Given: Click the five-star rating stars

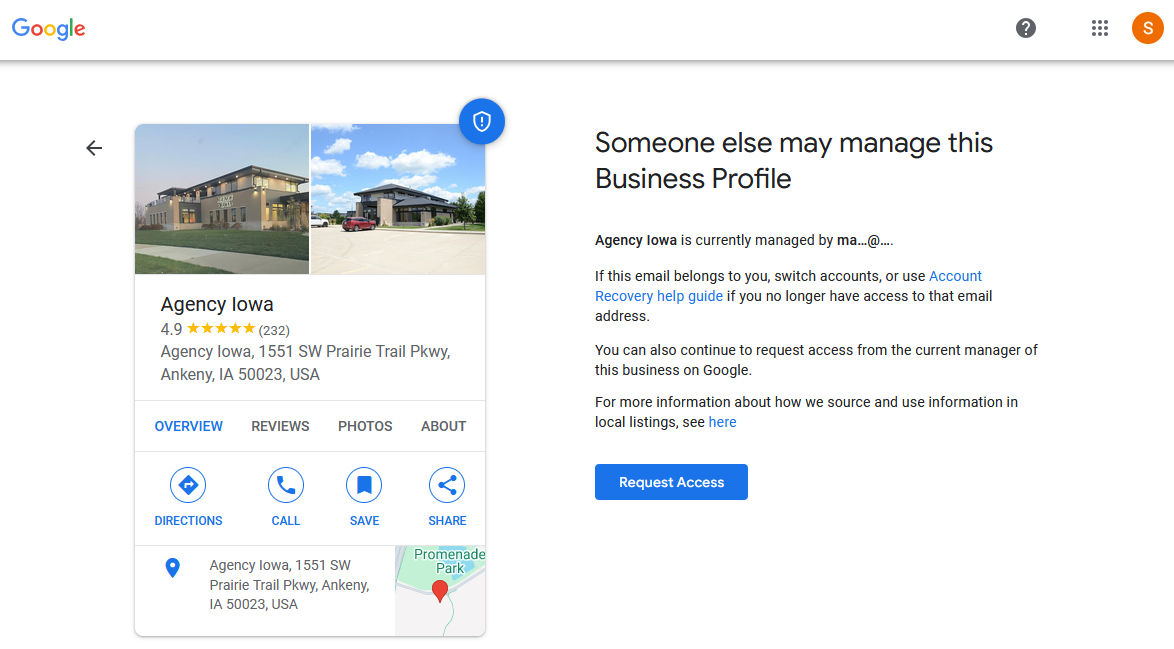Looking at the screenshot, I should tap(221, 329).
